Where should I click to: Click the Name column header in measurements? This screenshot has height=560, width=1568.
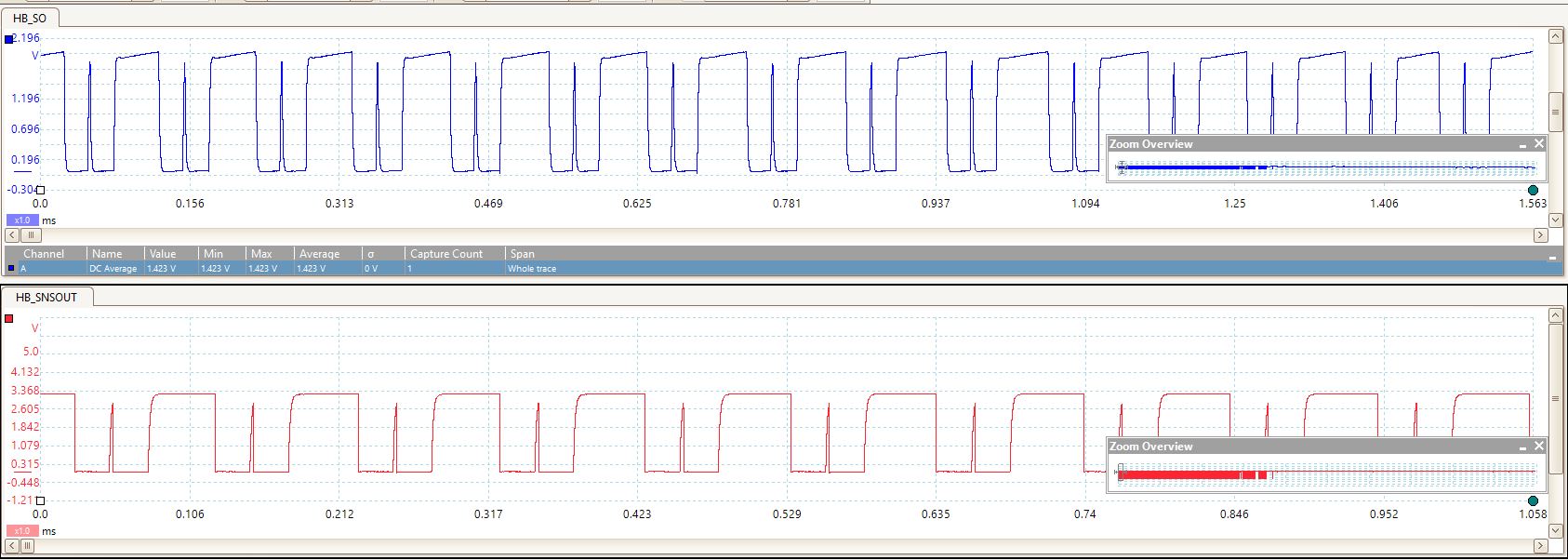click(107, 254)
